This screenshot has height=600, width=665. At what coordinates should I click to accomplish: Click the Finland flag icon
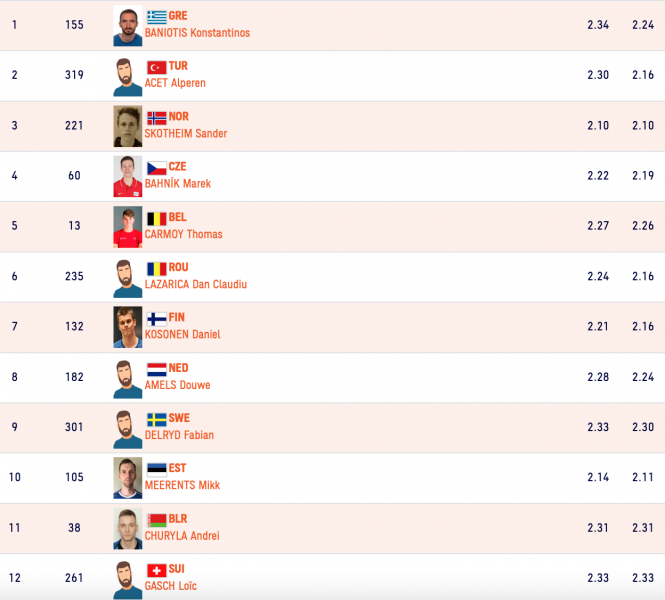coord(156,318)
